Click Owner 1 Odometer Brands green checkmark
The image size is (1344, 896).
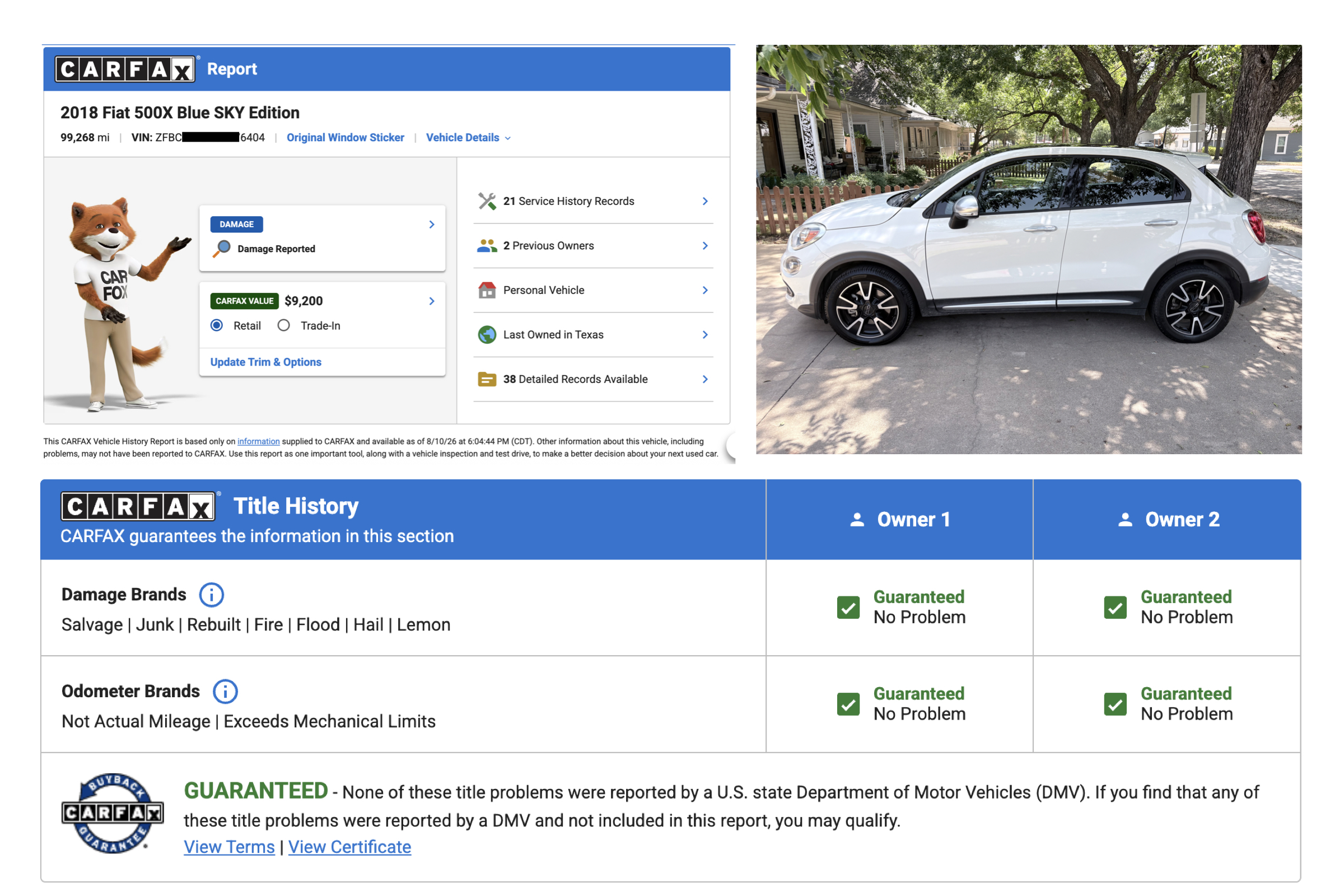tap(848, 704)
